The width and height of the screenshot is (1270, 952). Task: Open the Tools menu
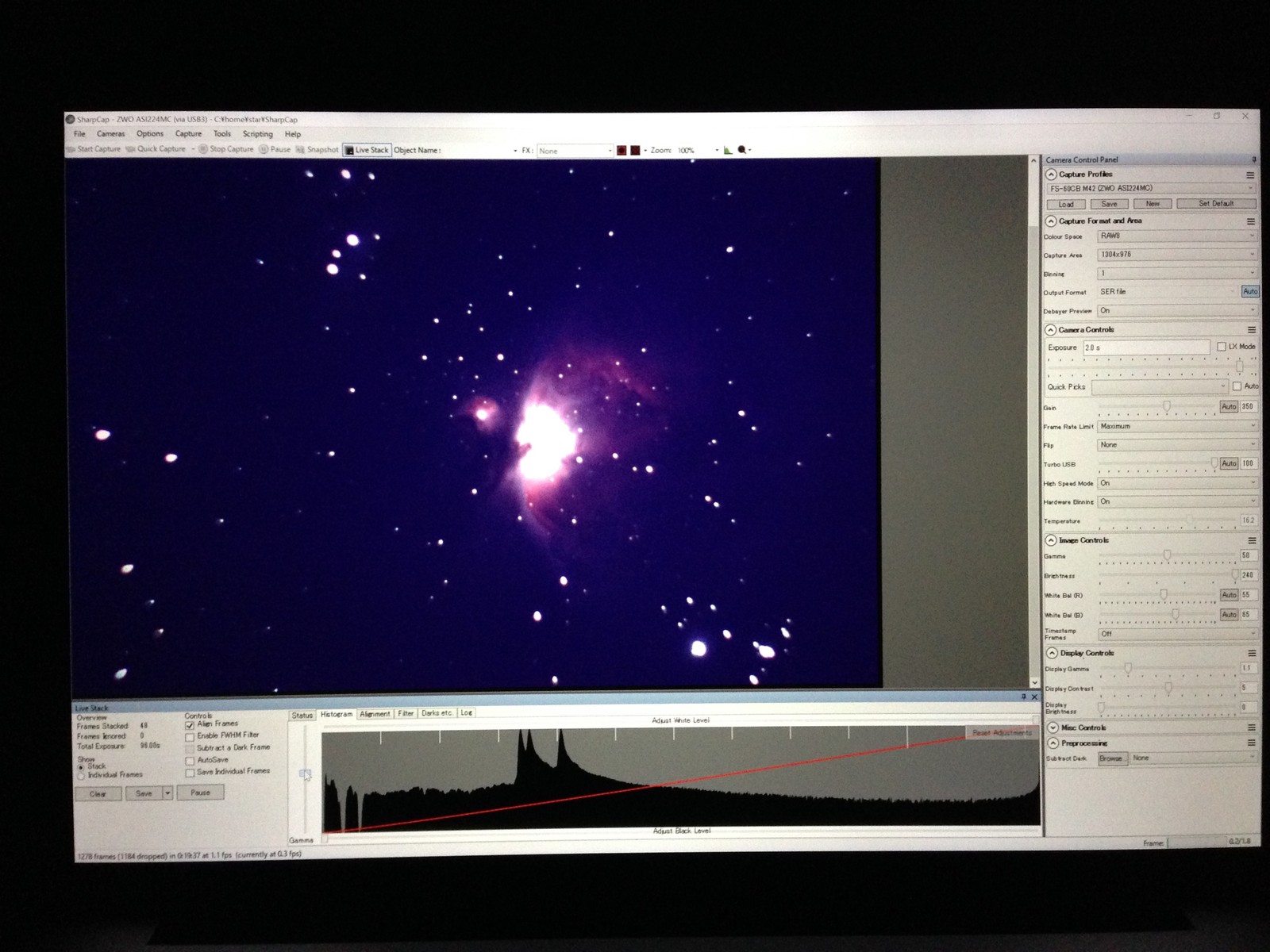click(x=222, y=134)
